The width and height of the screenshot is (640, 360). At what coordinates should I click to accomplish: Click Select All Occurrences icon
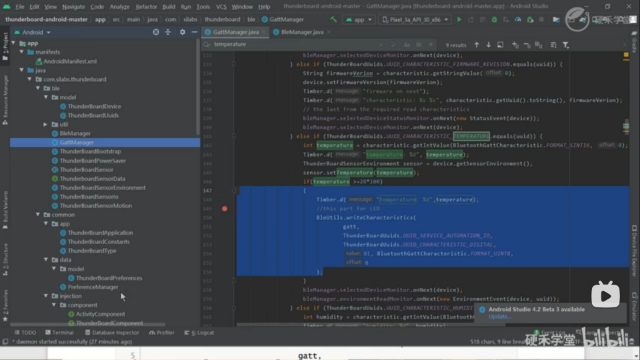pos(539,44)
